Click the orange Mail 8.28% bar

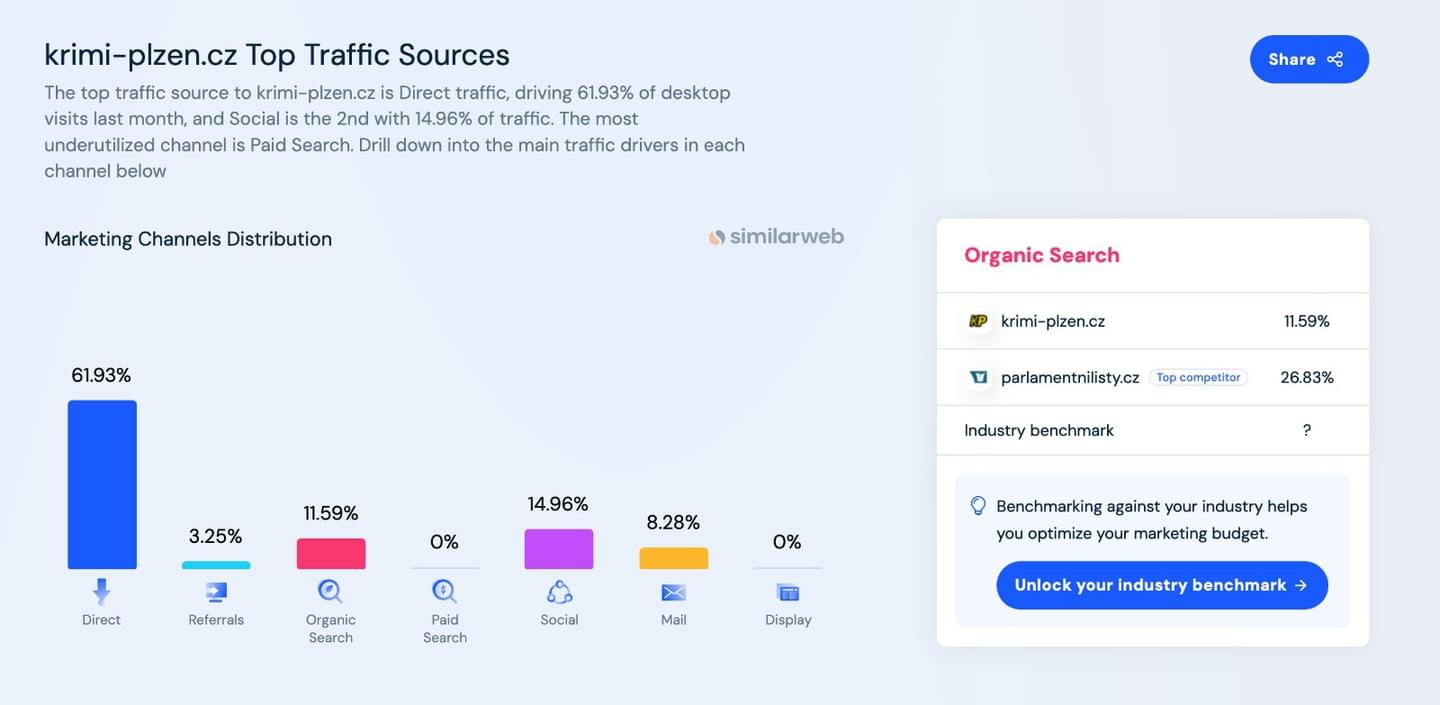674,558
